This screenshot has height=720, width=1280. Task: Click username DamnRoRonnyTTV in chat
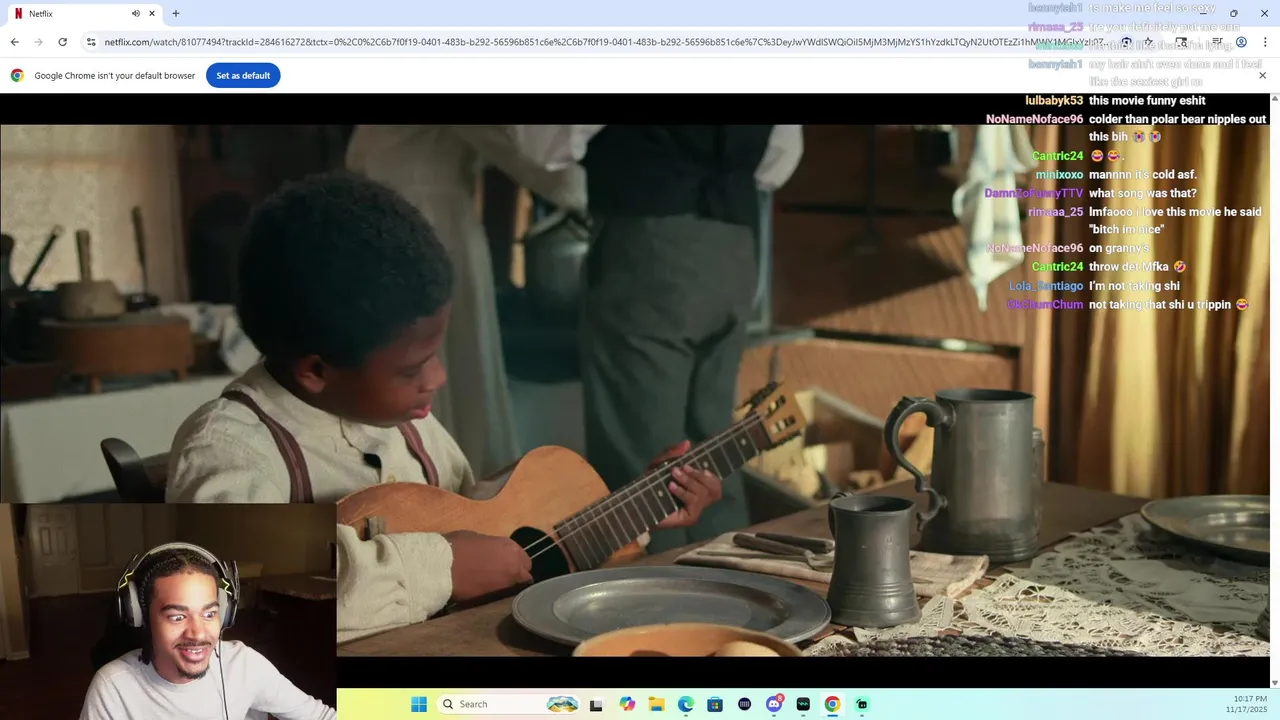click(1034, 193)
